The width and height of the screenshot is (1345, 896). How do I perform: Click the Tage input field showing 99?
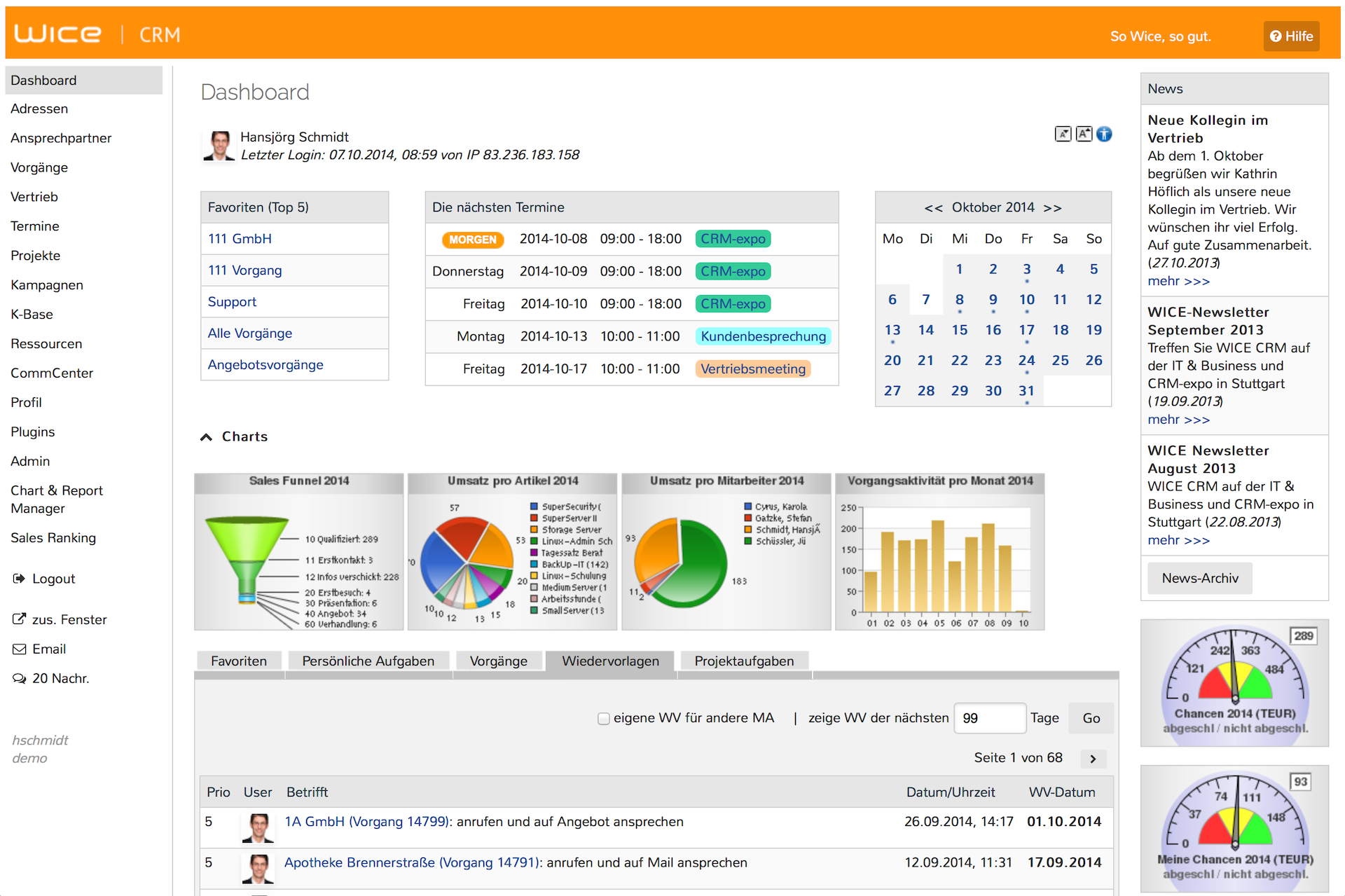point(990,718)
